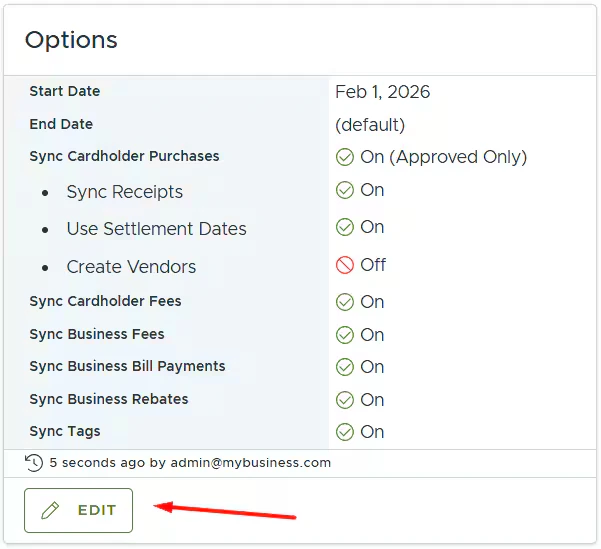
Task: Click the Sync Business Bill Payments check icon
Action: click(345, 367)
